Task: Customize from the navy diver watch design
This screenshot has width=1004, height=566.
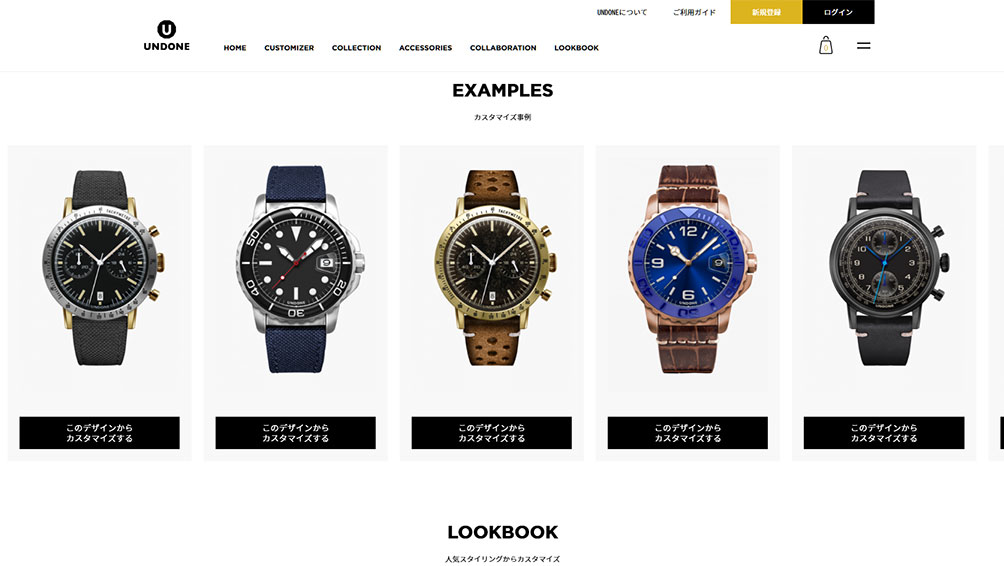Action: point(295,433)
